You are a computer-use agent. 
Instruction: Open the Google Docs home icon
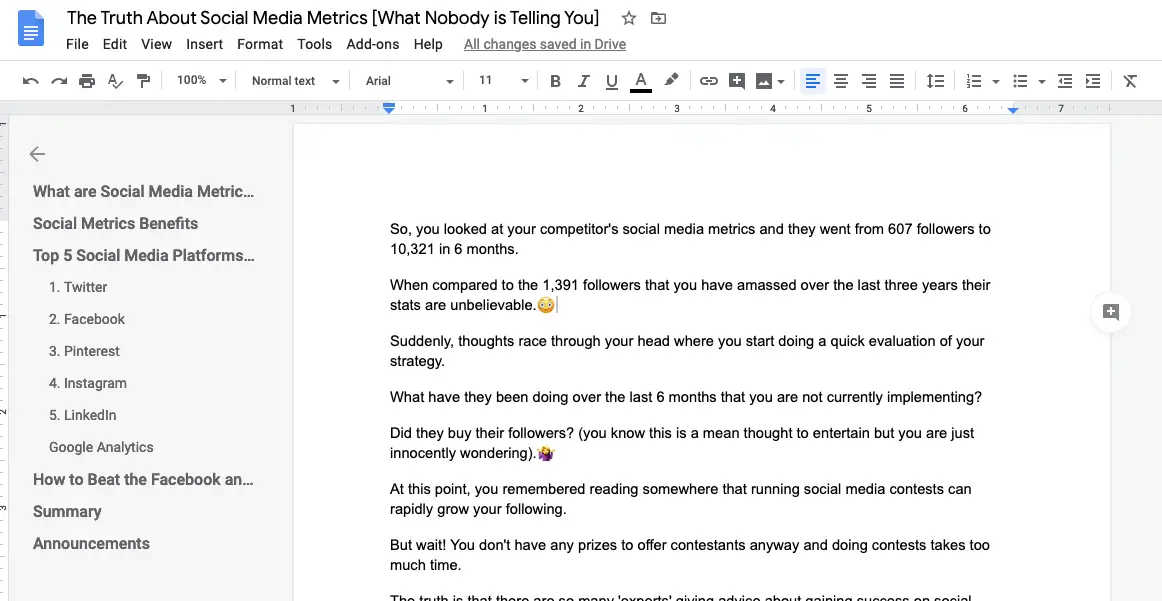click(31, 28)
